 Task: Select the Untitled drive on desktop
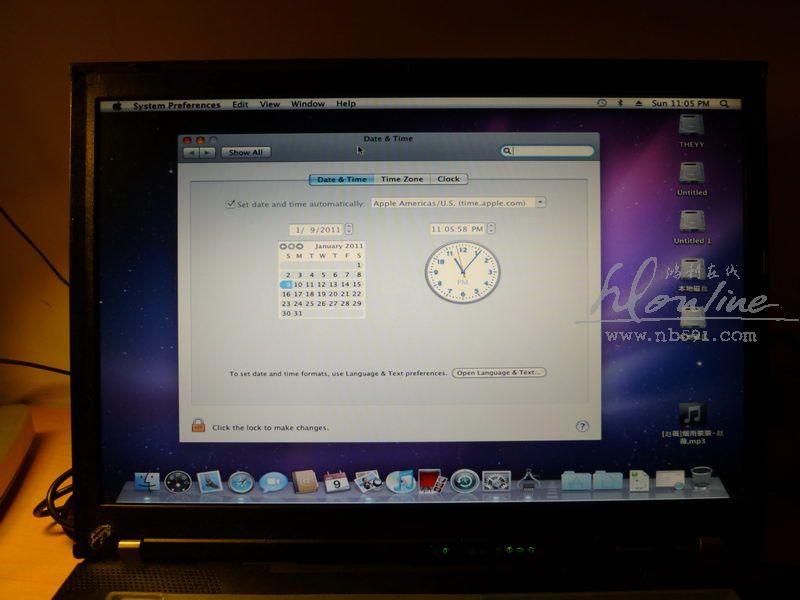tap(692, 179)
